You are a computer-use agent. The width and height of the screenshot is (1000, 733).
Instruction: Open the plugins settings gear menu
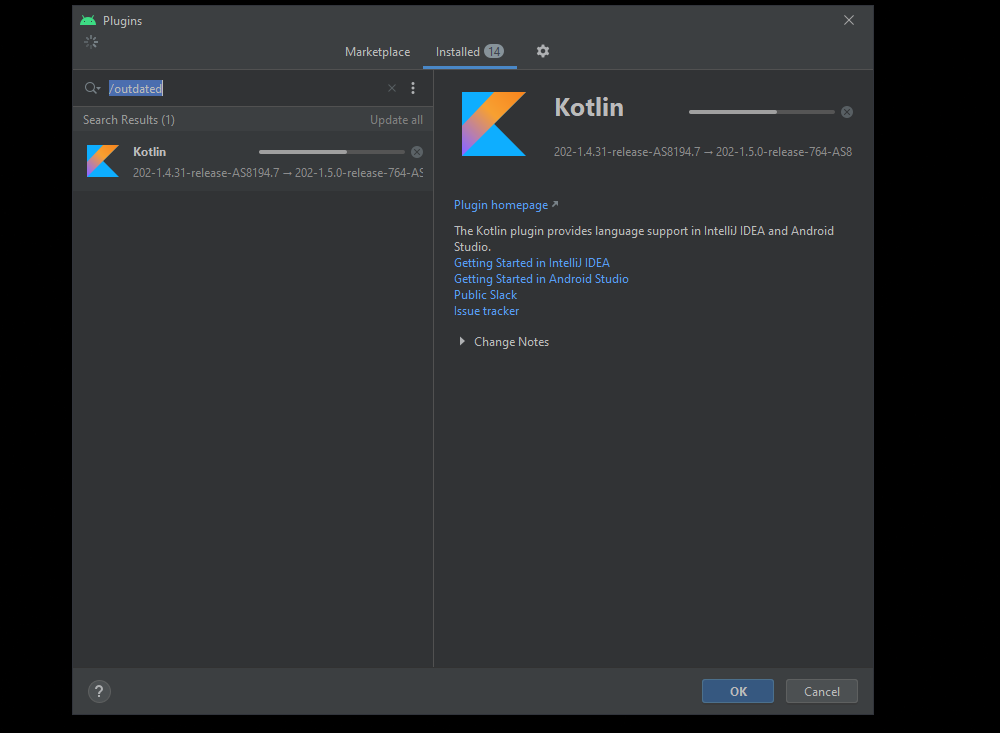[543, 51]
